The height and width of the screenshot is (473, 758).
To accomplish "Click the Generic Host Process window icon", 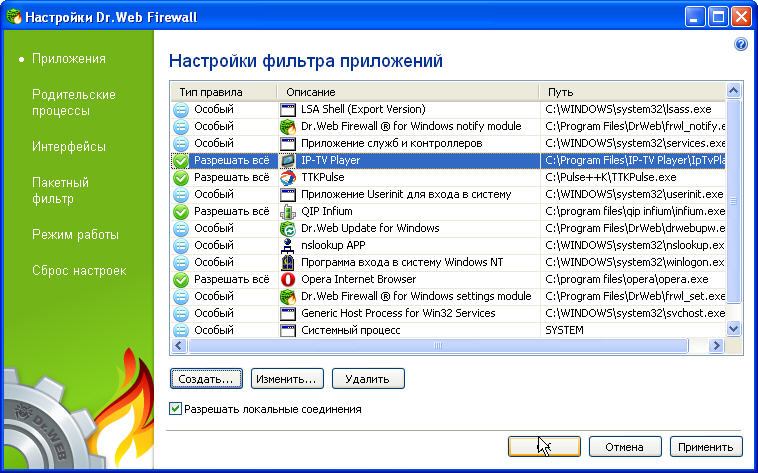I will (x=288, y=313).
